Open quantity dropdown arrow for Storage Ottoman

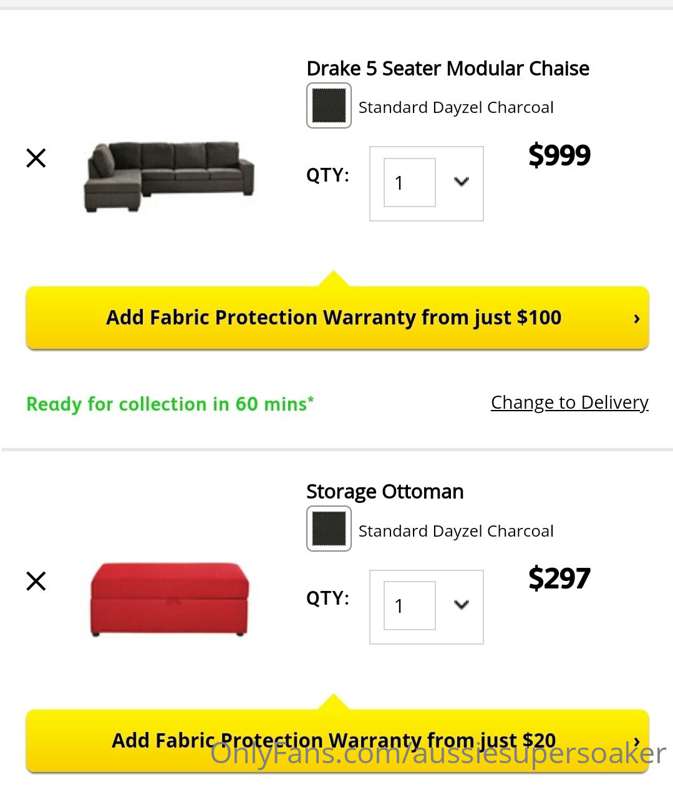tap(461, 605)
